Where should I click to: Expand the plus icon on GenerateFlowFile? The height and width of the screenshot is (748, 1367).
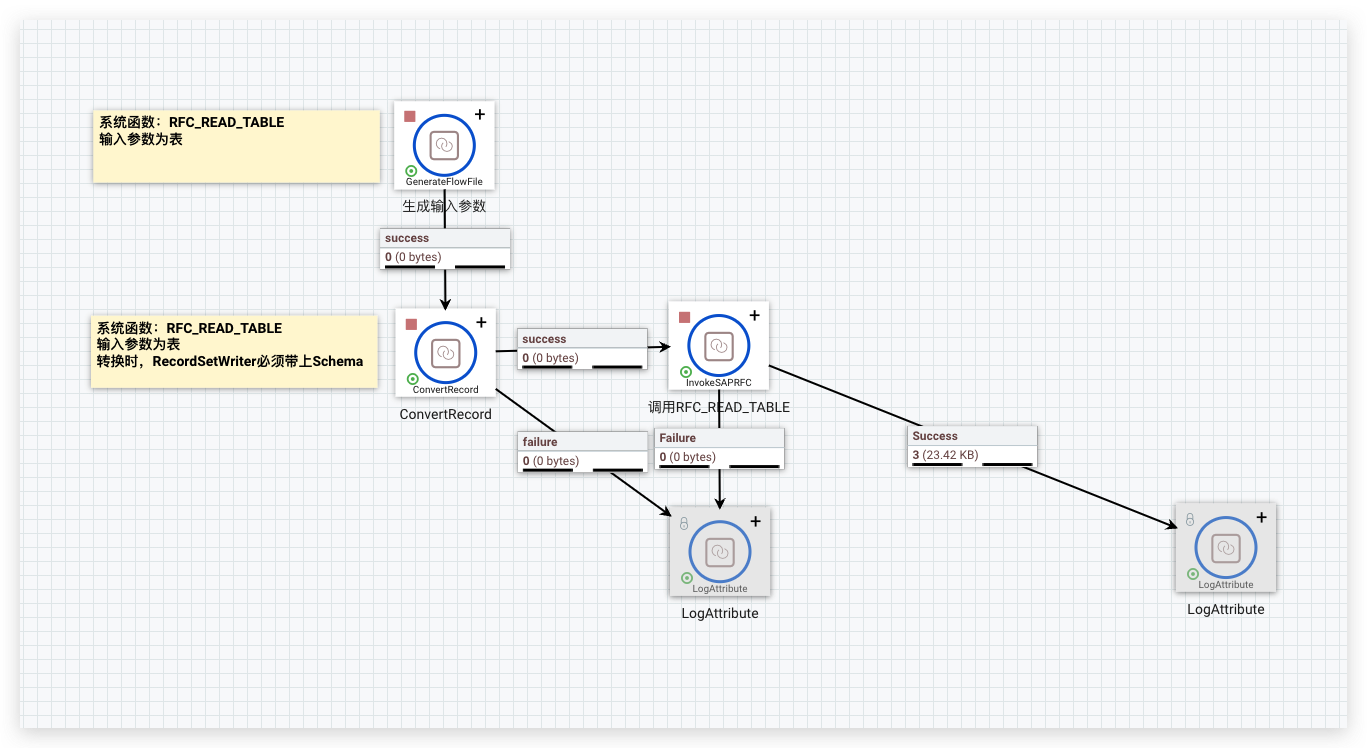tap(480, 114)
